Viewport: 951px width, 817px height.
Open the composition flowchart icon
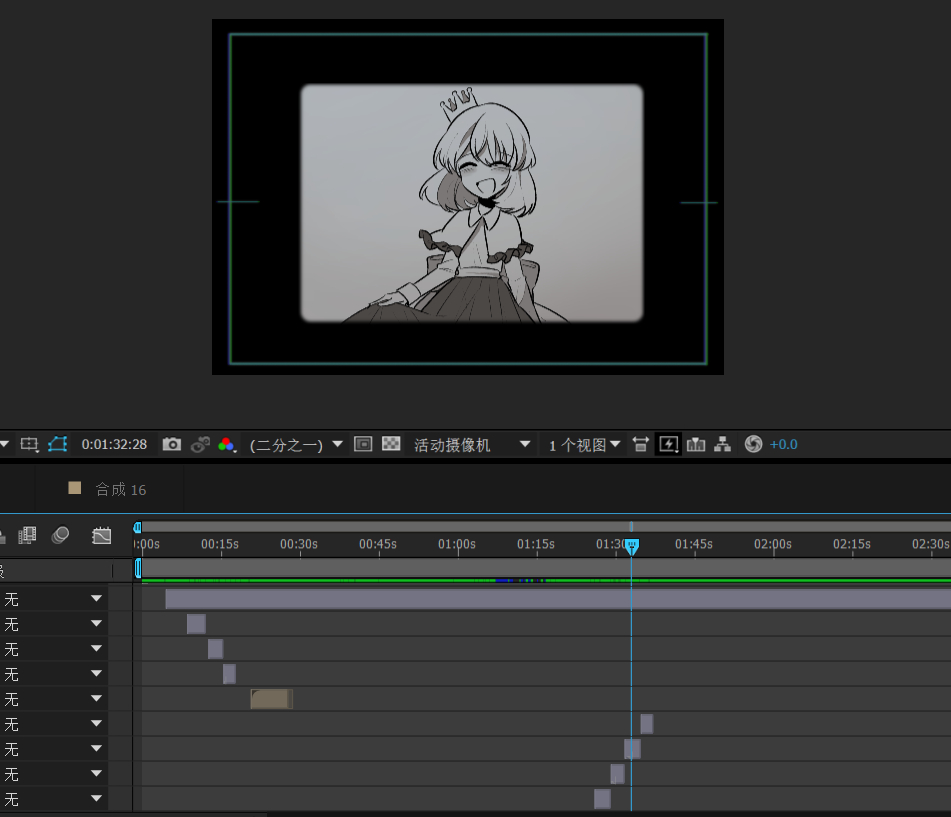[722, 444]
